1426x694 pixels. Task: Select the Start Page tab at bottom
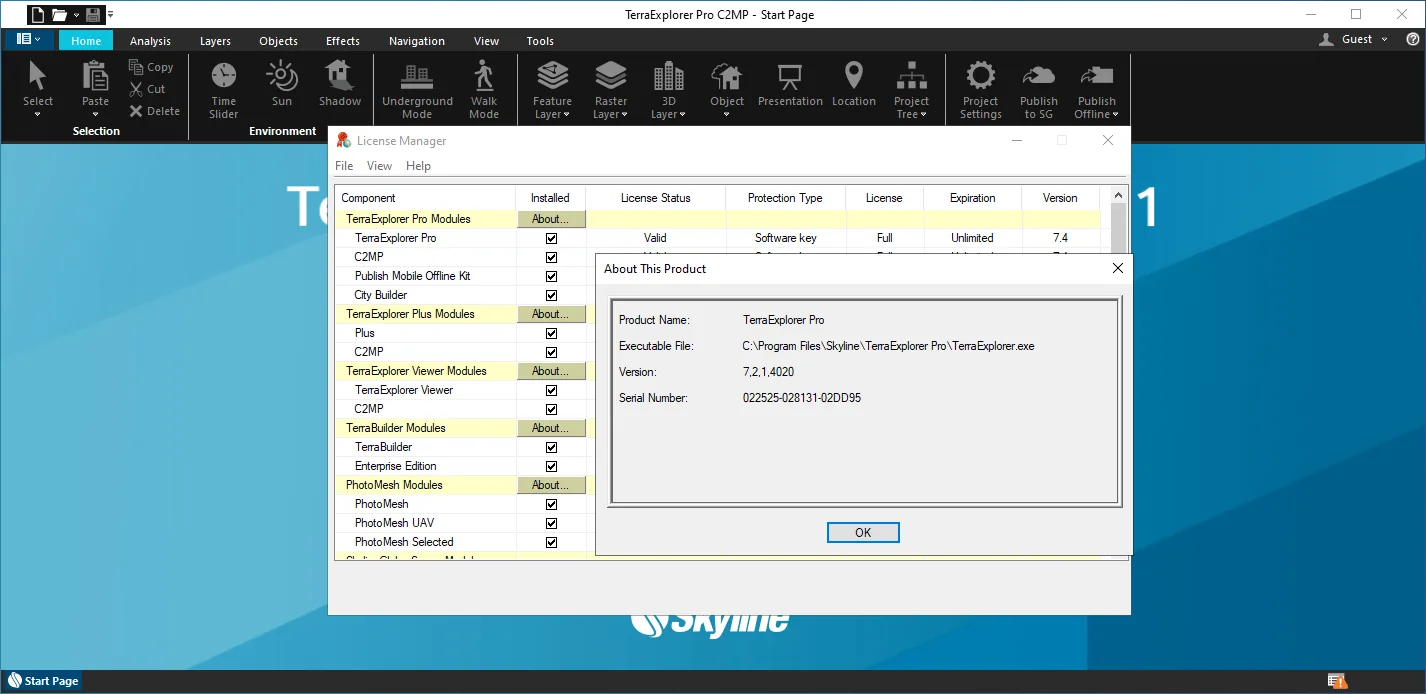coord(42,681)
